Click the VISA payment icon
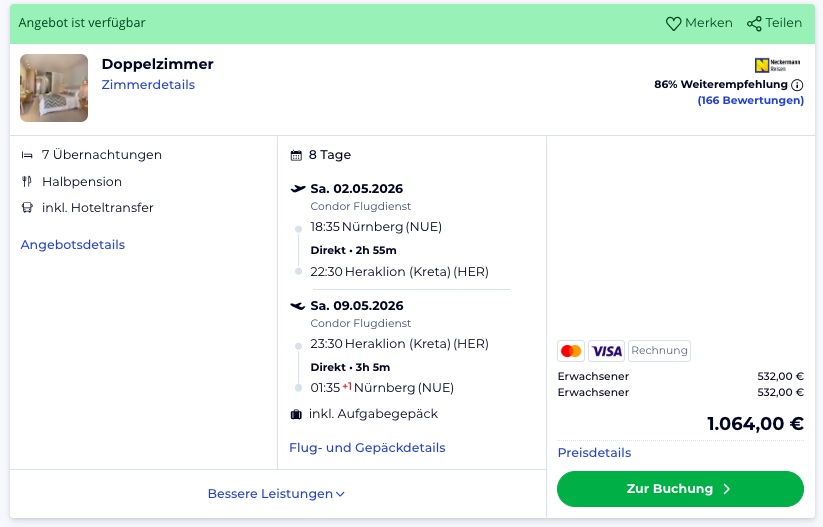Screen dimensions: 823x527 [607, 351]
